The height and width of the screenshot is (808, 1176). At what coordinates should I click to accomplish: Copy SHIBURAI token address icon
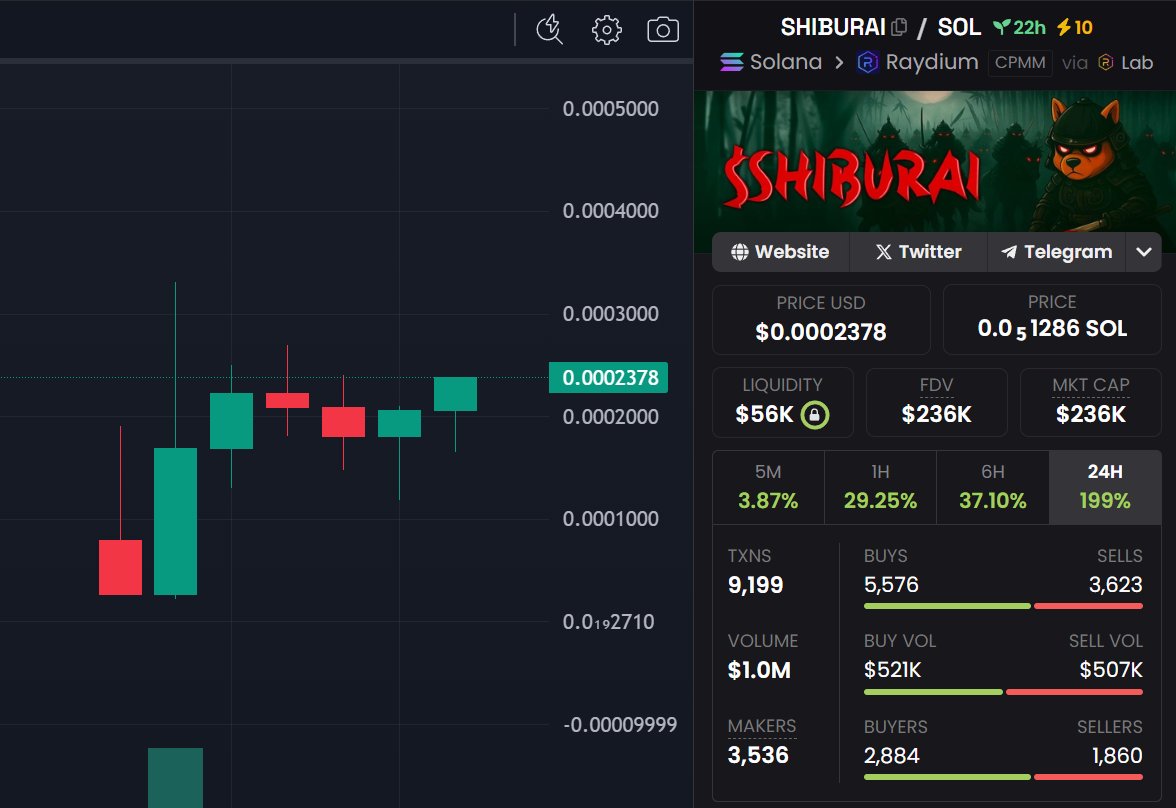point(899,28)
